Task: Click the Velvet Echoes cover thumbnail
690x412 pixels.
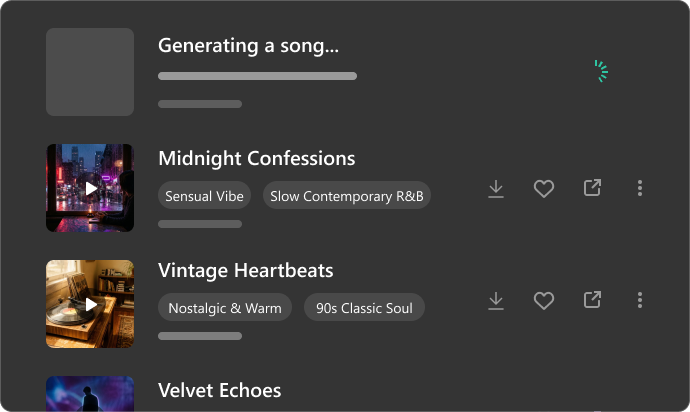Action: point(90,394)
